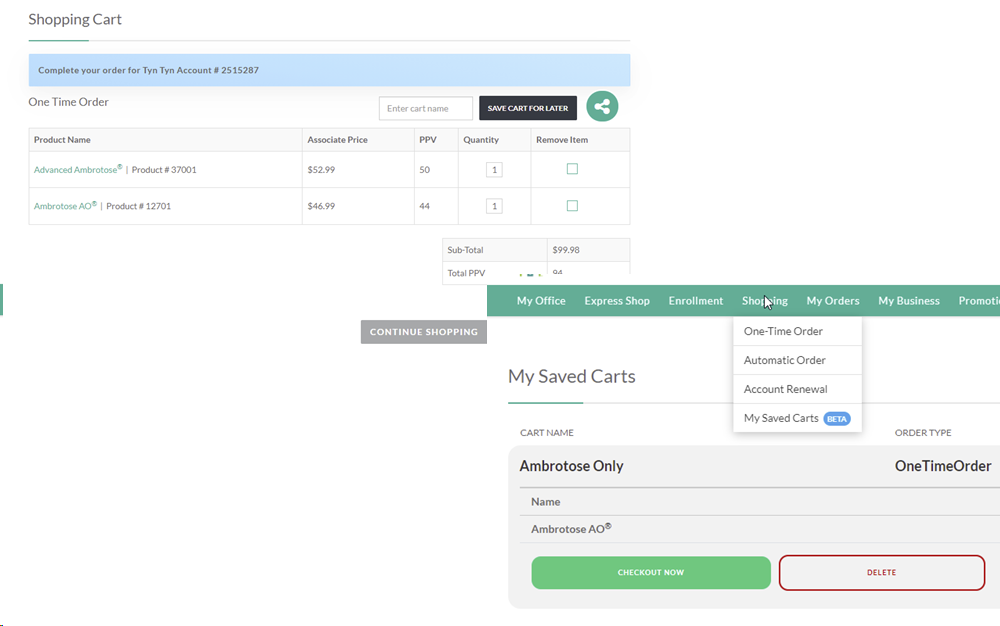
Task: Select Account Renewal from dropdown
Action: 797,389
